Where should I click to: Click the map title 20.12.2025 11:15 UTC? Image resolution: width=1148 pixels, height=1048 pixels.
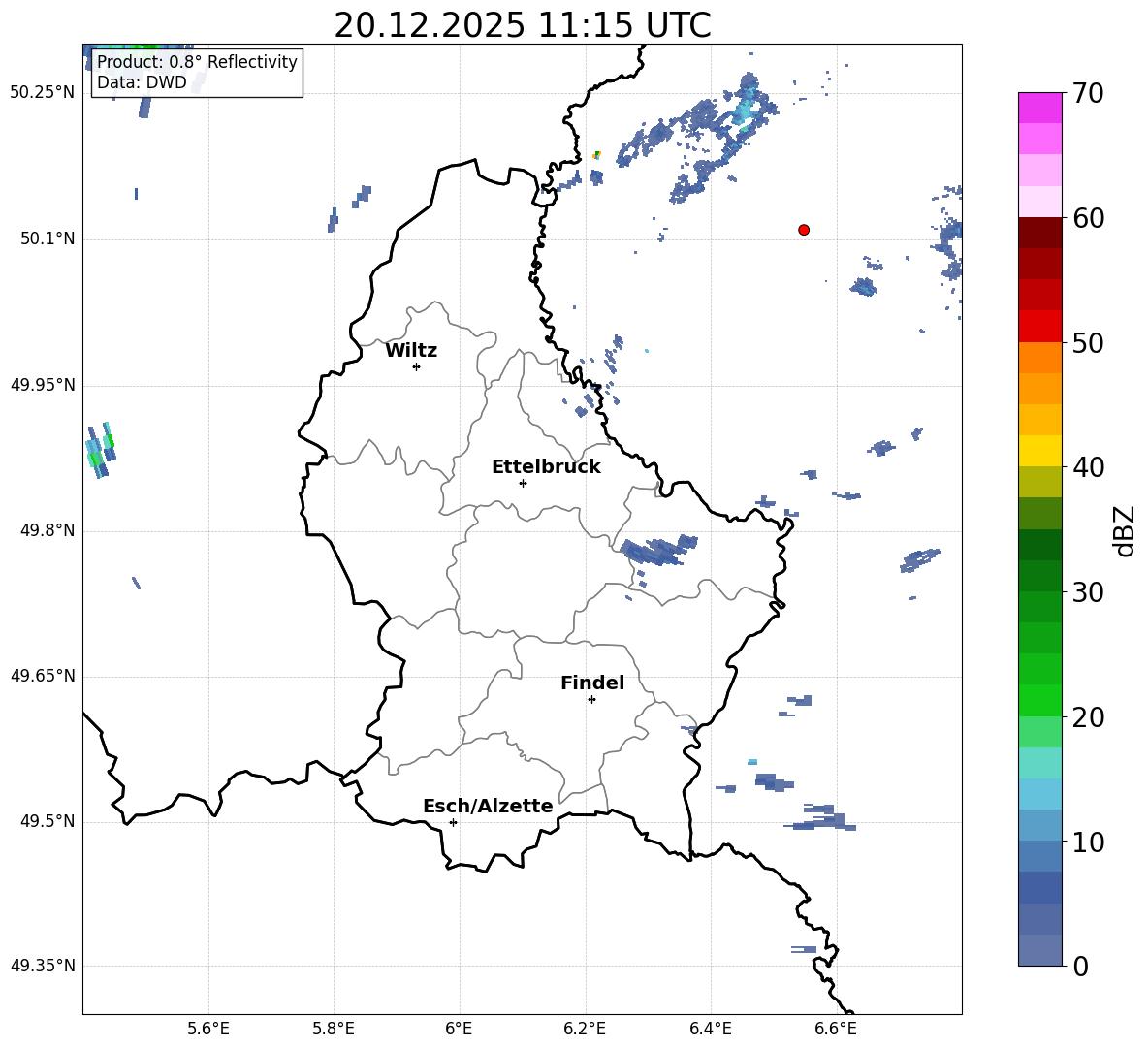(523, 25)
